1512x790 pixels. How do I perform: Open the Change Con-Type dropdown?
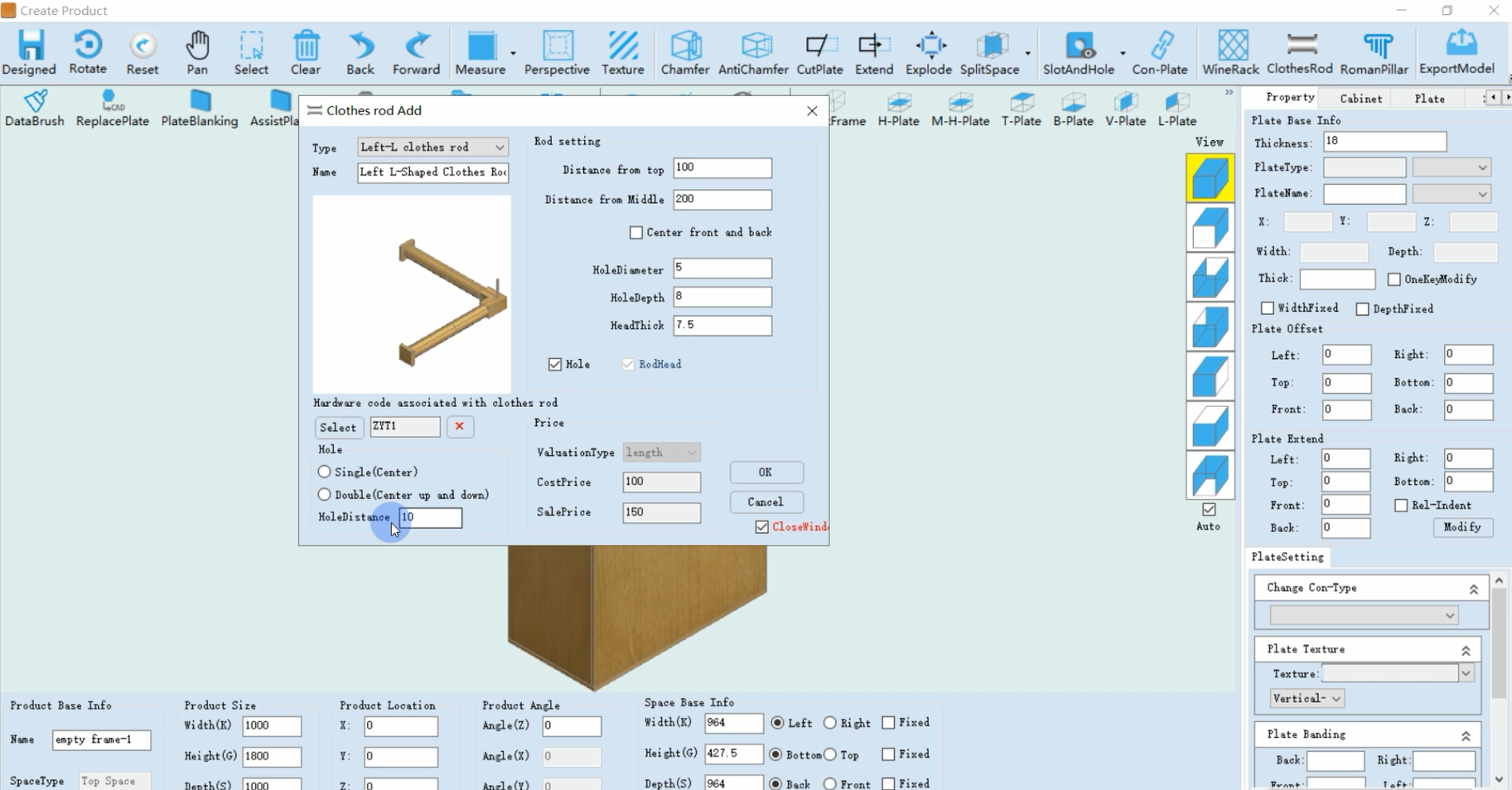click(x=1364, y=615)
